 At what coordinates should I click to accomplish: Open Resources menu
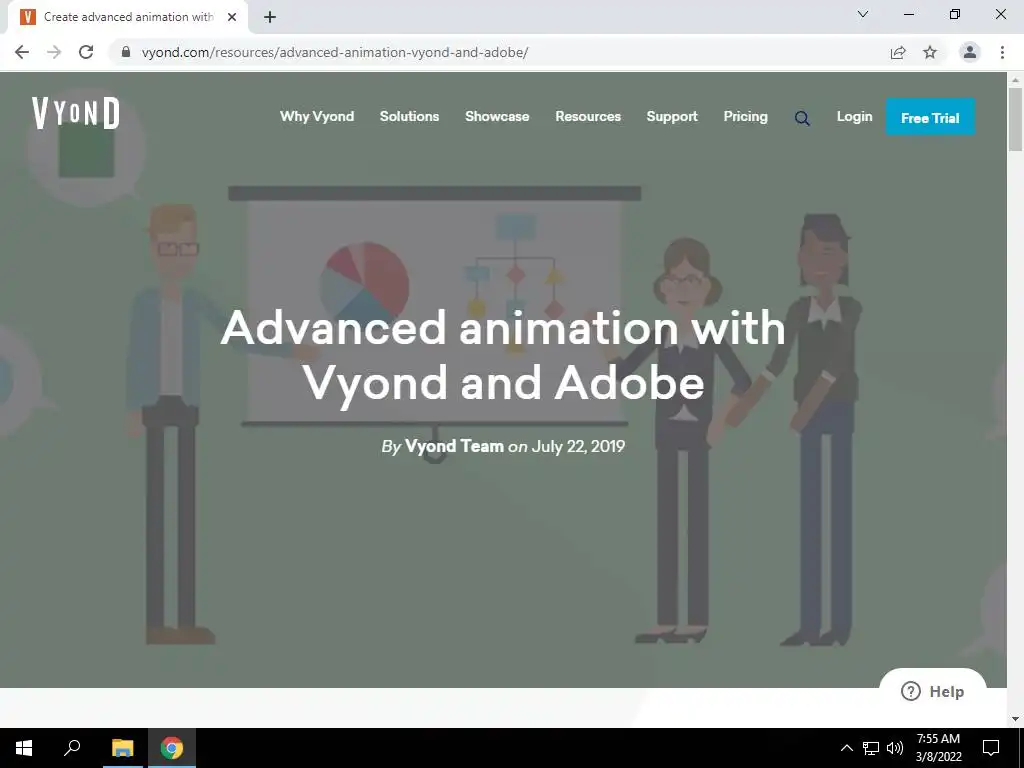click(x=588, y=116)
